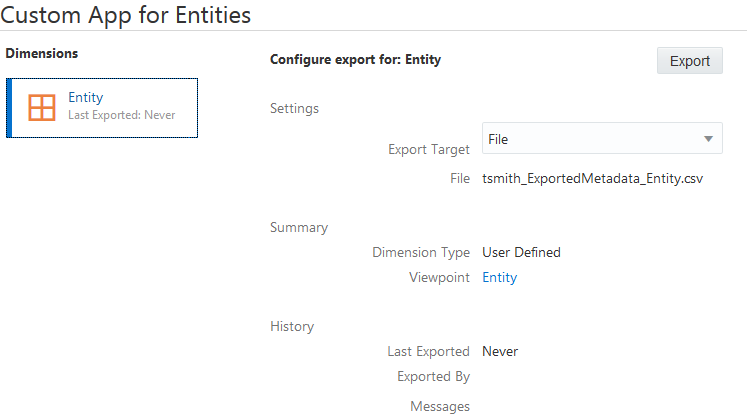Click the Export Target field label
The image size is (748, 416).
pos(428,149)
